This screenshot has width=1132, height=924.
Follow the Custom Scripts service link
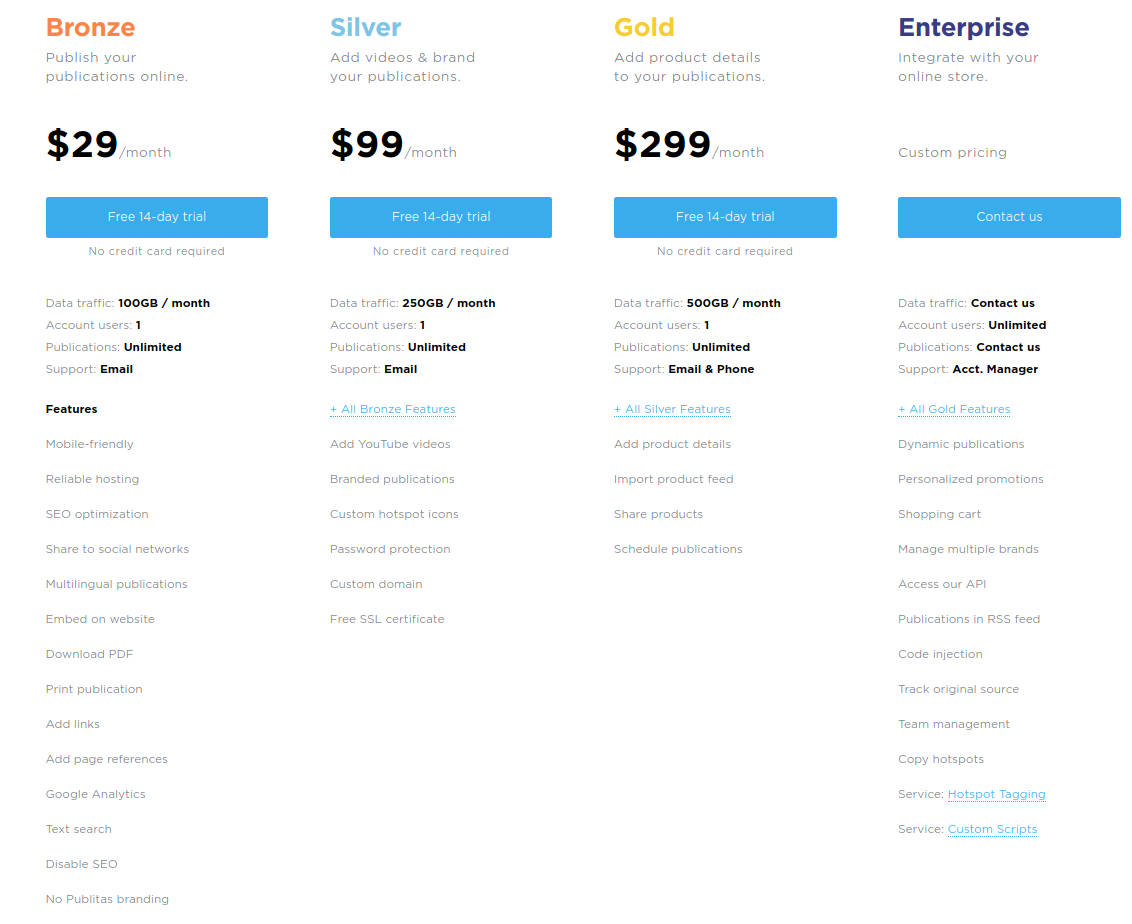[992, 829]
